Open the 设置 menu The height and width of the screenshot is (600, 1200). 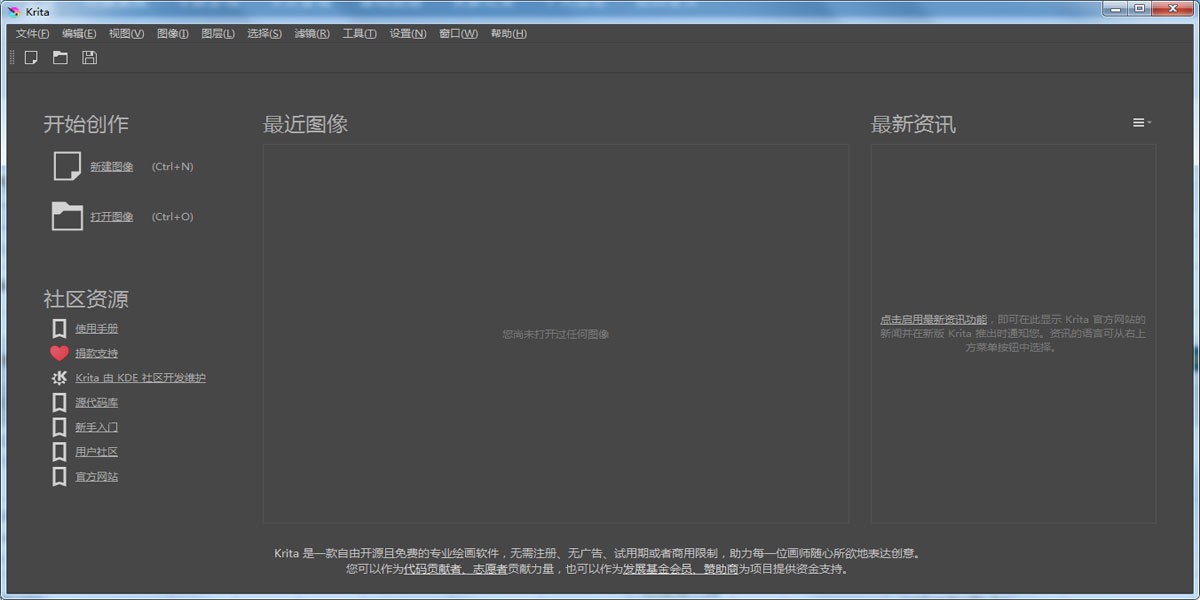[407, 33]
